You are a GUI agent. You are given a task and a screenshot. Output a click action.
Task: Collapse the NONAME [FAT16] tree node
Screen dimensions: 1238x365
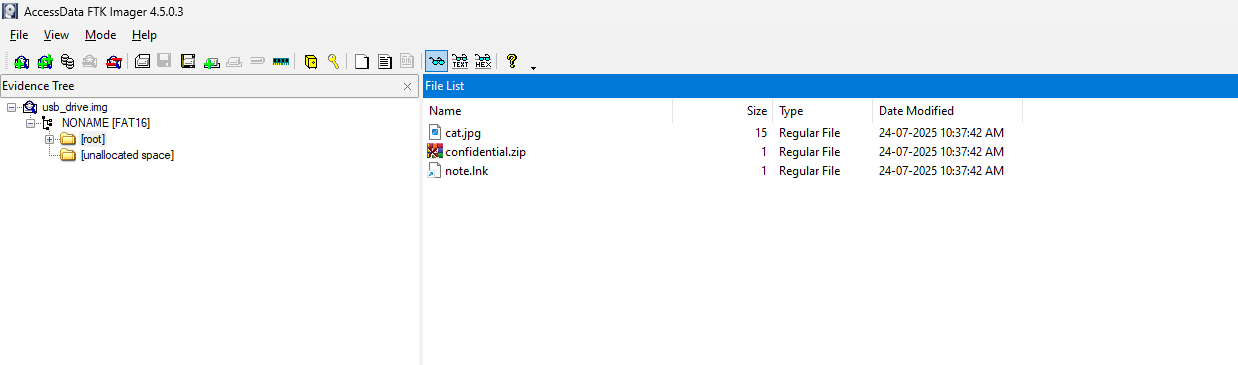pyautogui.click(x=30, y=123)
